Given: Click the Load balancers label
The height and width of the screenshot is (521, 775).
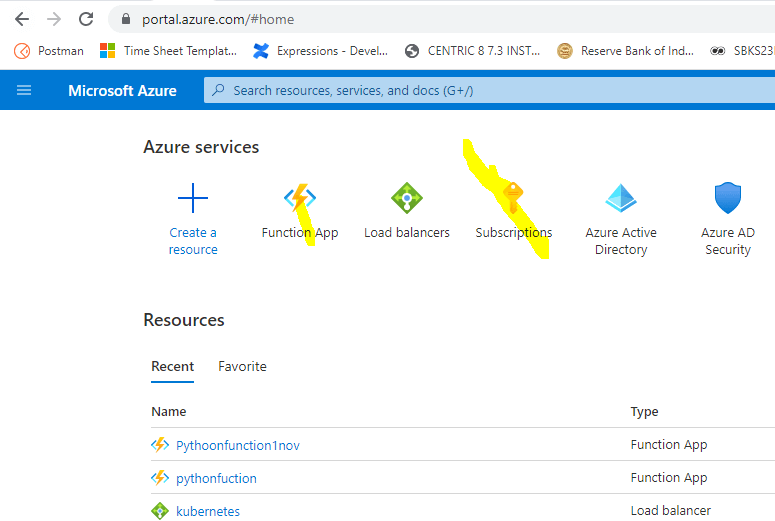Looking at the screenshot, I should tap(407, 232).
